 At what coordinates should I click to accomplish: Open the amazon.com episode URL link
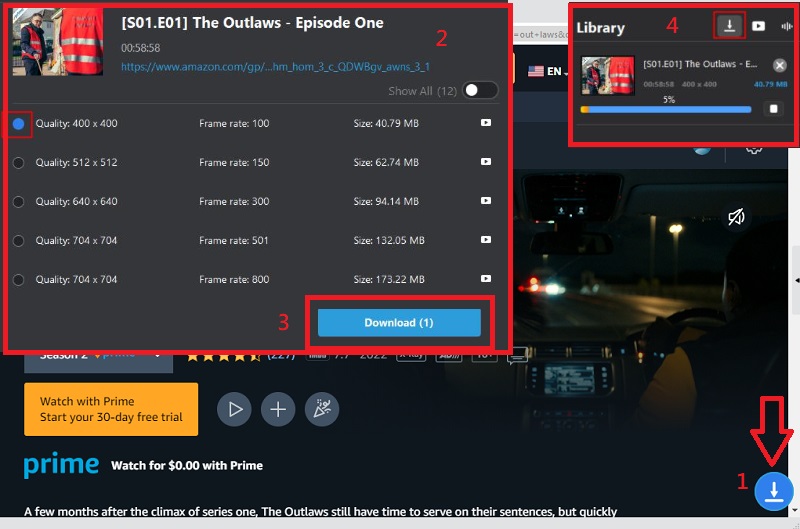click(x=275, y=67)
